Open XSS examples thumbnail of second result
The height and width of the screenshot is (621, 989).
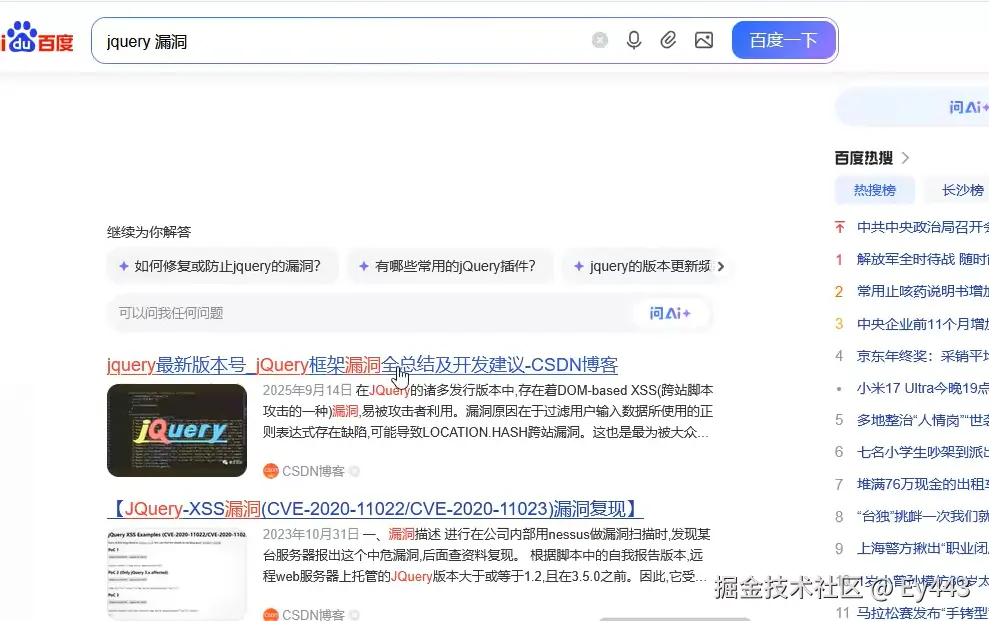point(177,574)
